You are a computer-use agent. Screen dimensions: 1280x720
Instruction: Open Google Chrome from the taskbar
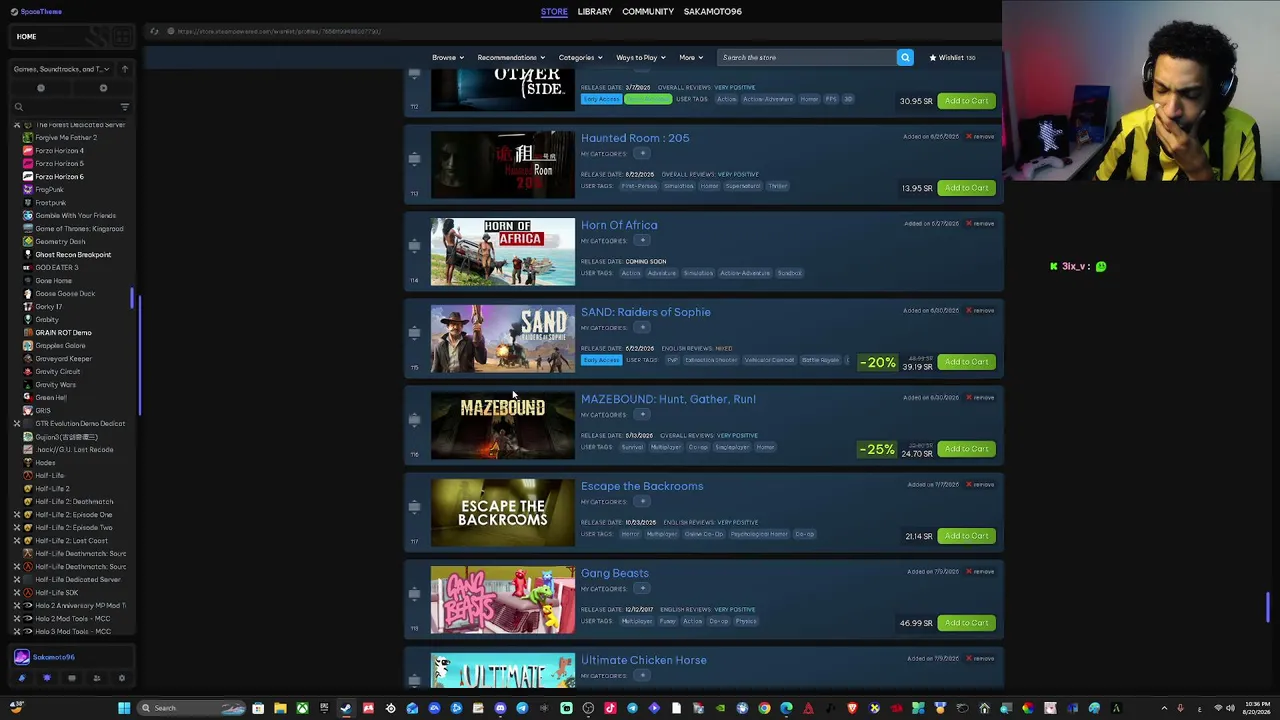(x=764, y=708)
